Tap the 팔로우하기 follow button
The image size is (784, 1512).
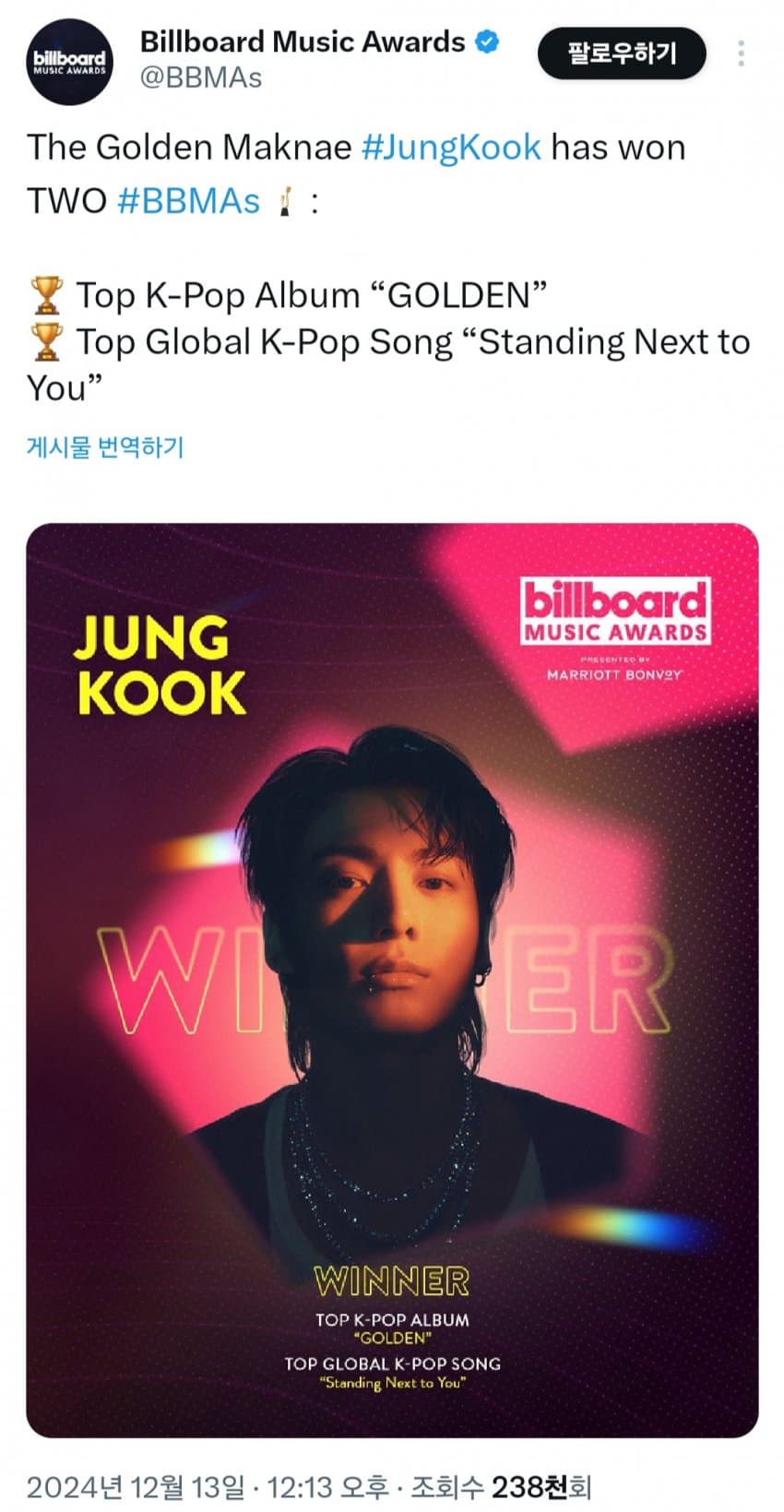pos(622,53)
